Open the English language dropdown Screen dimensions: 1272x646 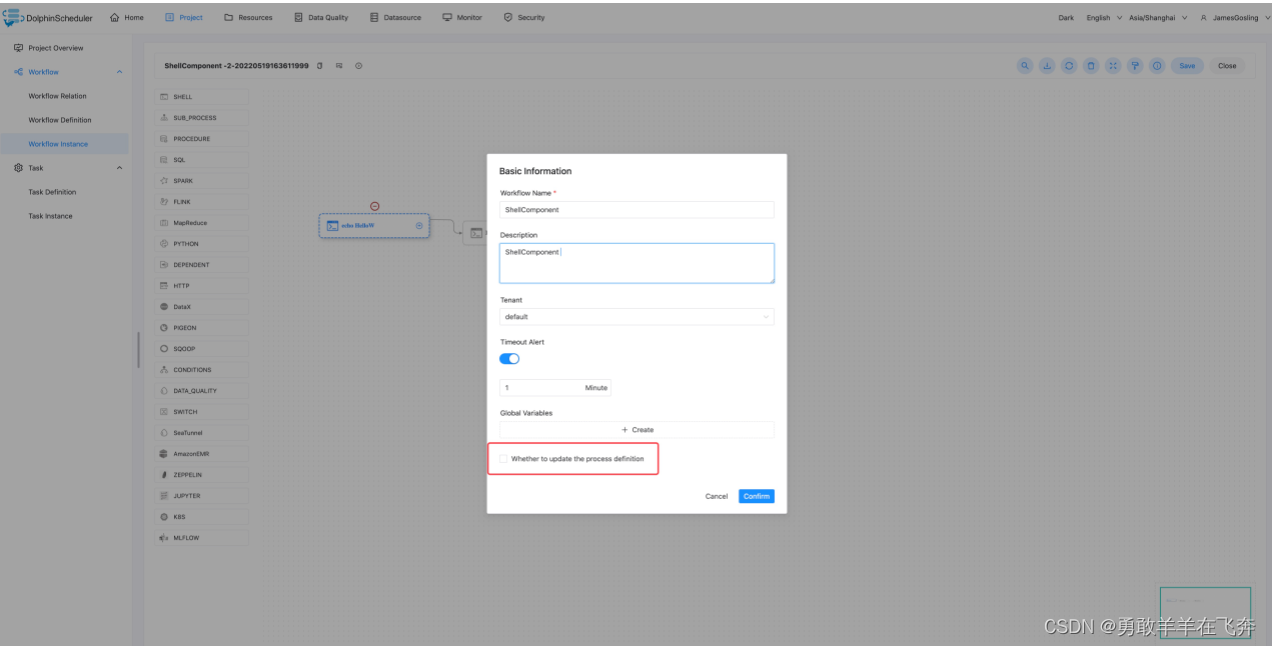pos(1103,18)
